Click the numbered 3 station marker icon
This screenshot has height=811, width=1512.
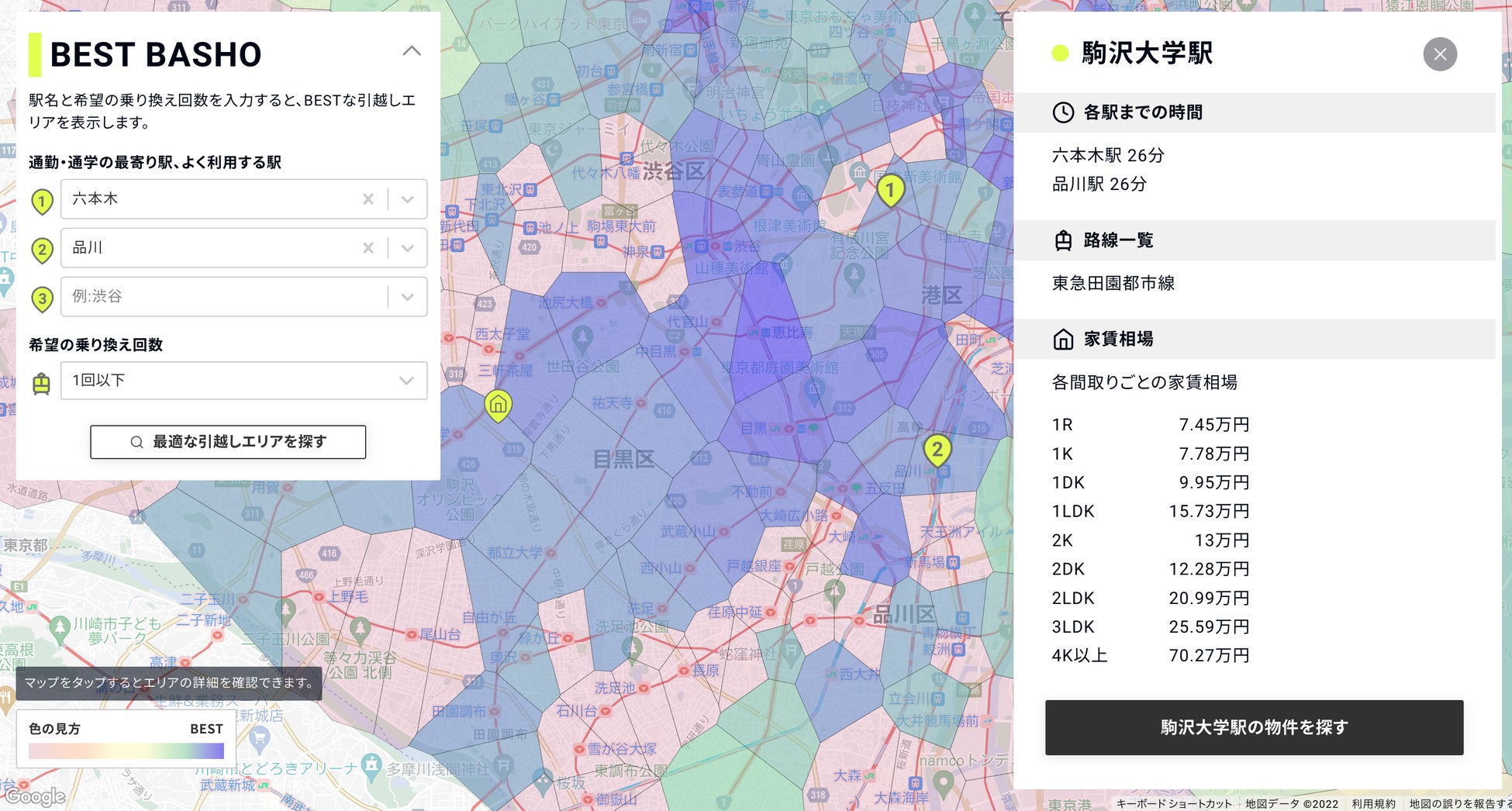[x=42, y=299]
